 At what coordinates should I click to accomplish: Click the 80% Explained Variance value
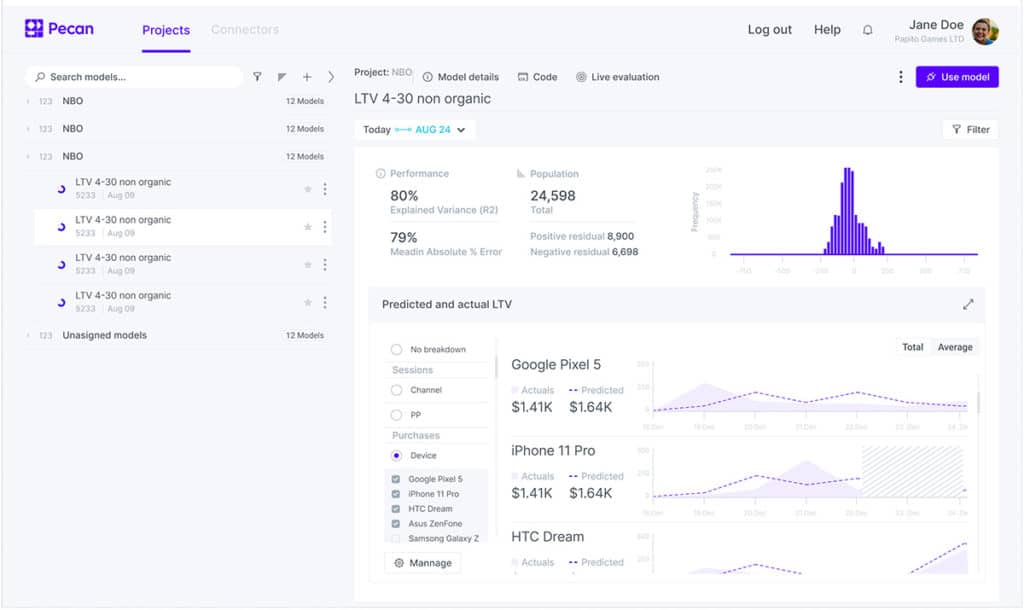[x=404, y=196]
